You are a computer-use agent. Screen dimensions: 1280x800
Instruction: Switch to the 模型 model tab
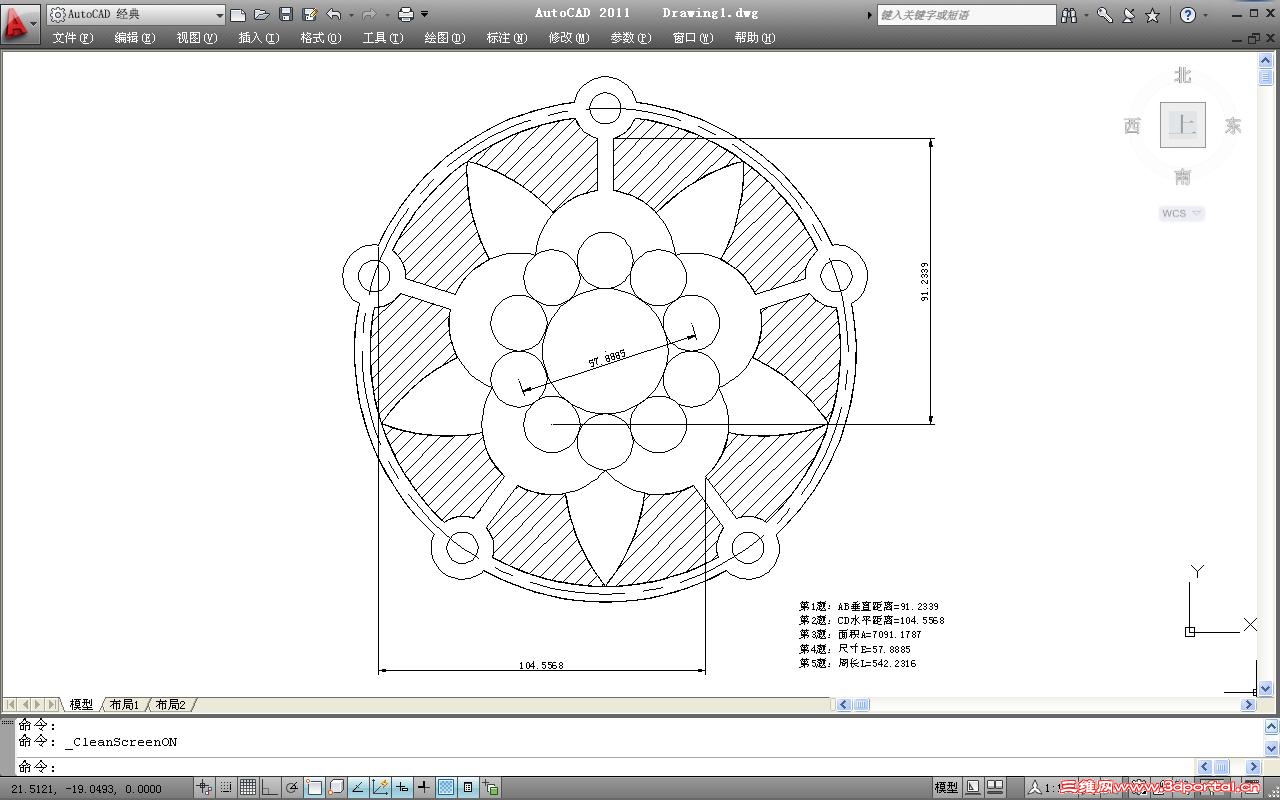pos(81,705)
